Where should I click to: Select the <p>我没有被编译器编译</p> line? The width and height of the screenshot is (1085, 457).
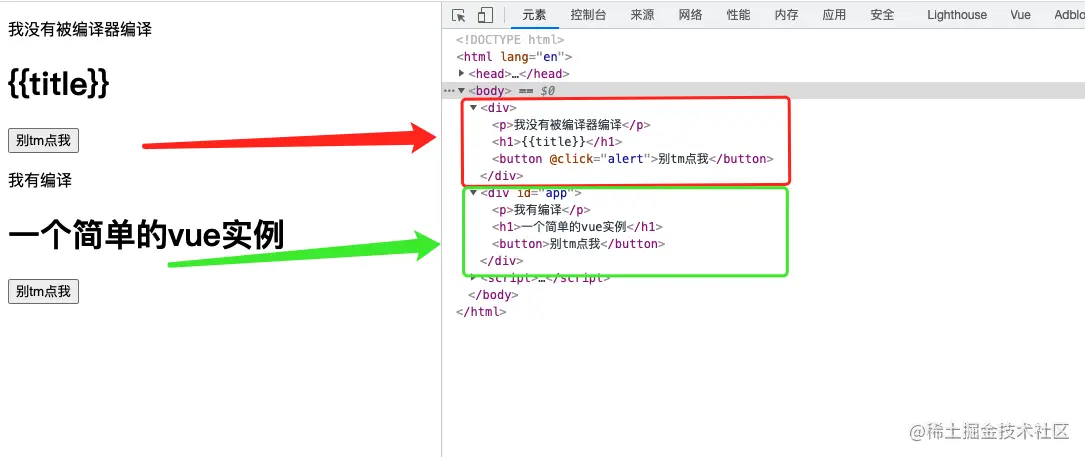571,125
